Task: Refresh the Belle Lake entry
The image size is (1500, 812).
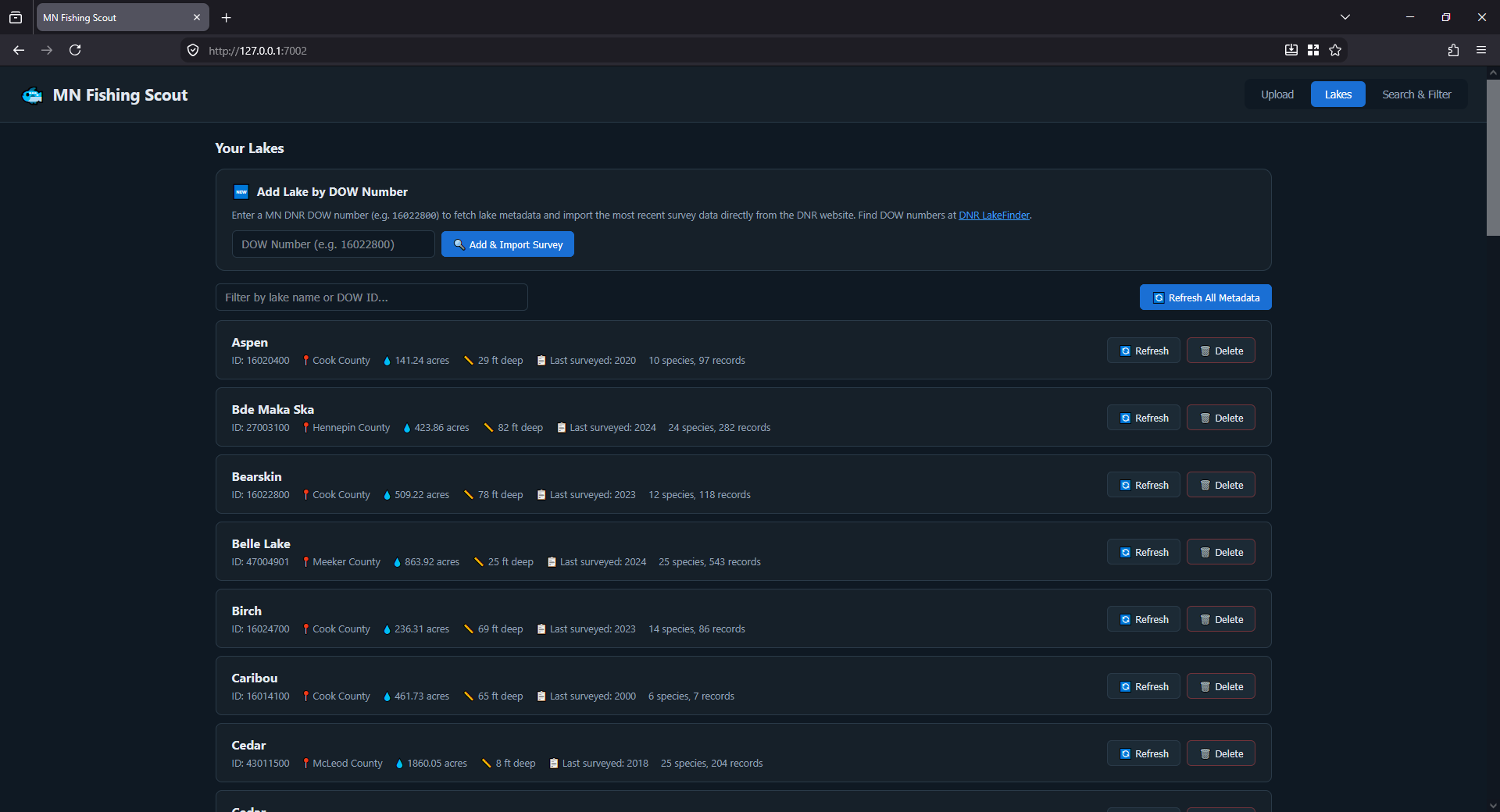Action: coord(1144,552)
